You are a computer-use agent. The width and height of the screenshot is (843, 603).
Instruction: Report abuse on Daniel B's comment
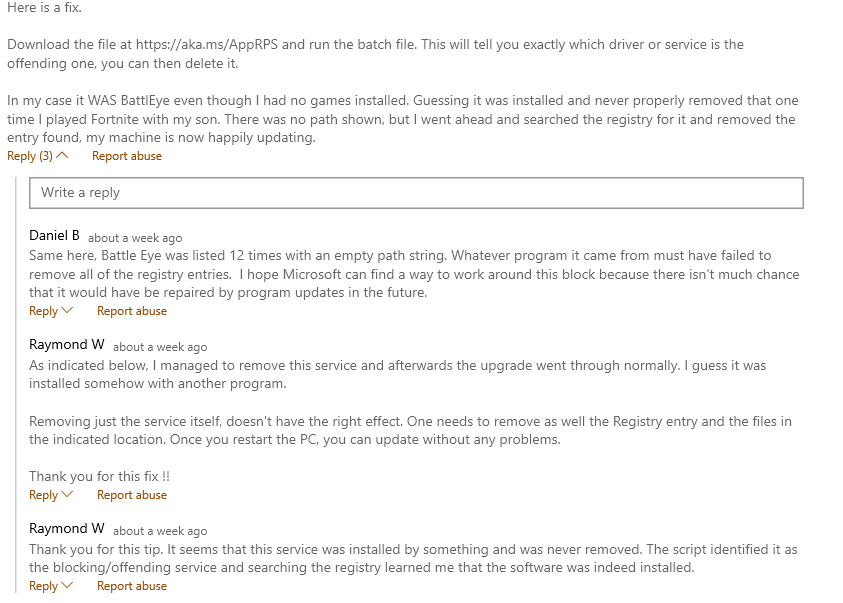(x=132, y=311)
